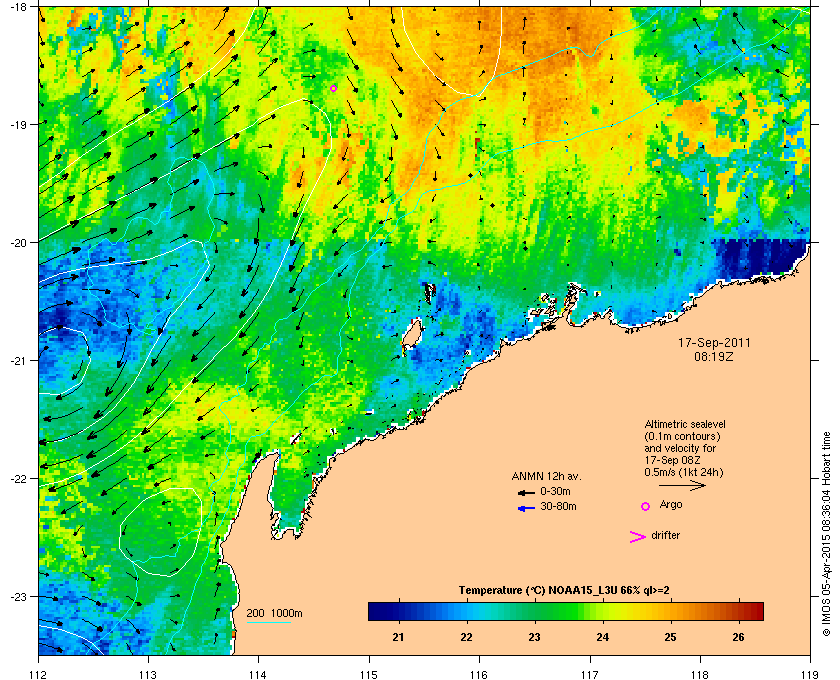Click the '0.5m/s (1kt 24h)' scale text
Image resolution: width=840 pixels, height=680 pixels.
pyautogui.click(x=684, y=472)
